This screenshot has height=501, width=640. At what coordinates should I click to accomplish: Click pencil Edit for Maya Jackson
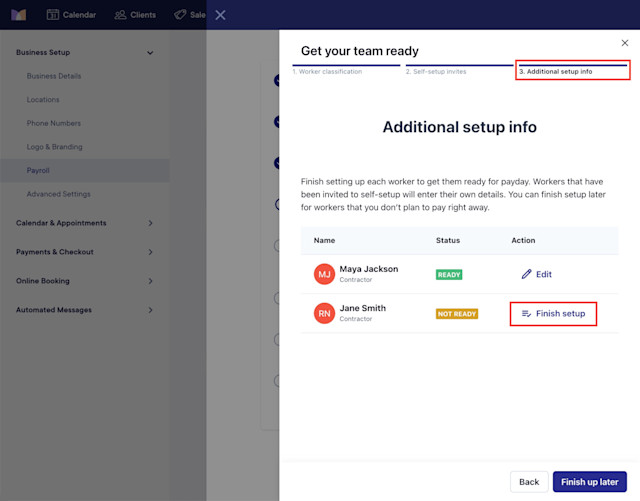(x=536, y=274)
